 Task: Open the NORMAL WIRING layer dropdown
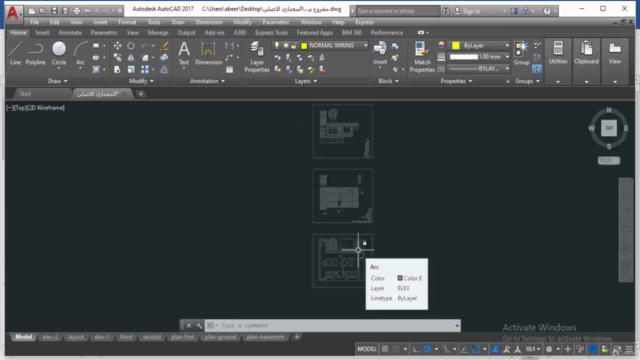[x=320, y=45]
